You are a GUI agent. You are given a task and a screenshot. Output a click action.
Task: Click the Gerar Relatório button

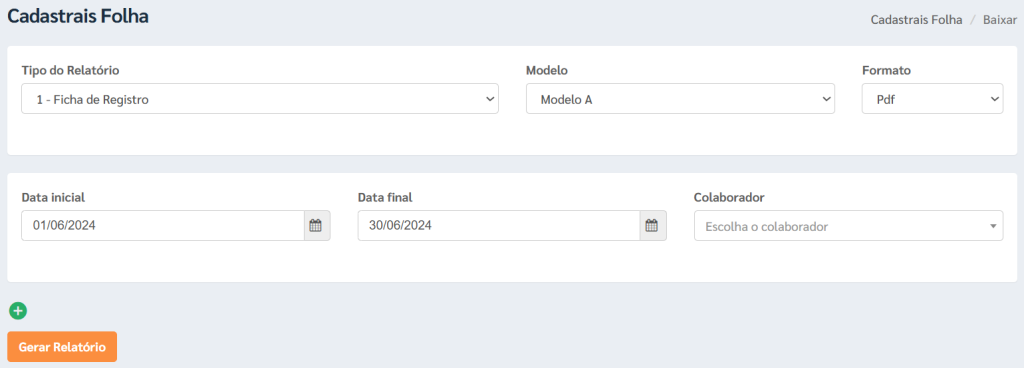pos(62,346)
